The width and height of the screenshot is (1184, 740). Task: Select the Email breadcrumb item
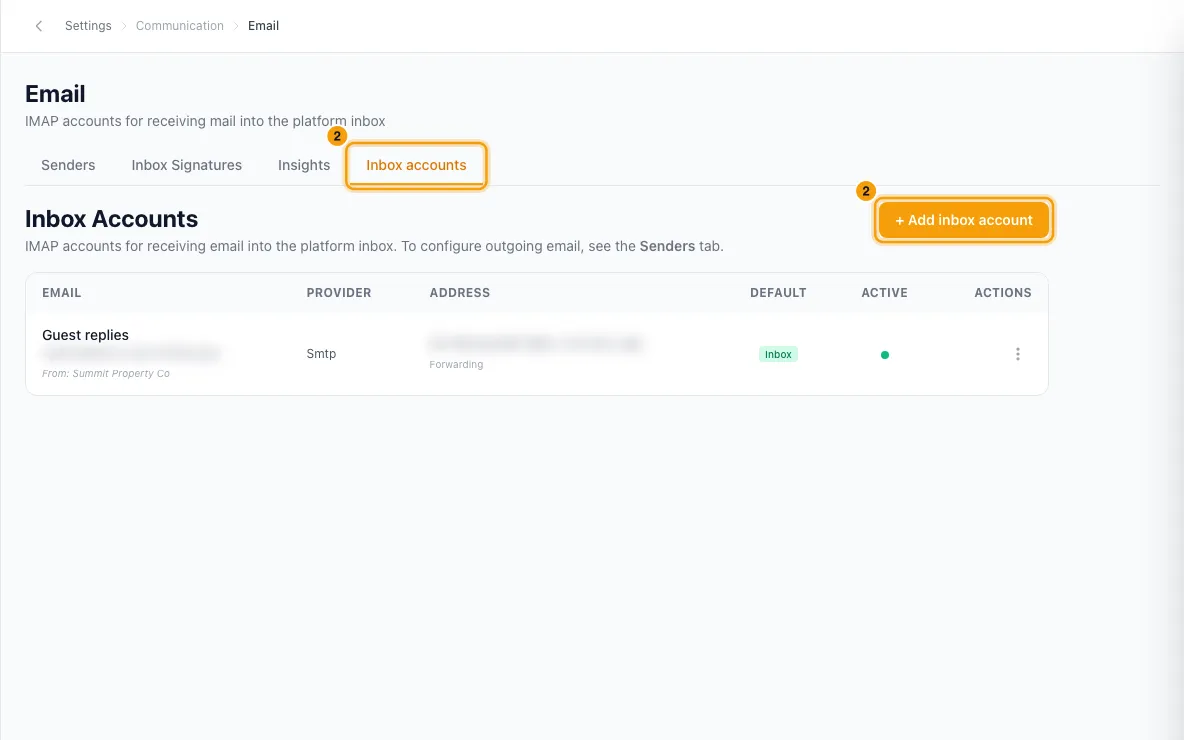point(264,26)
